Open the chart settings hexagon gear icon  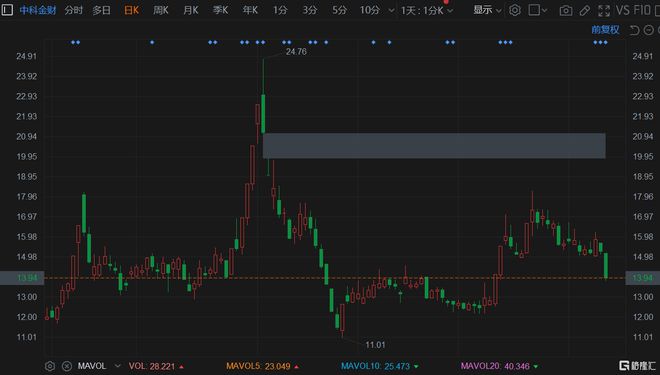pyautogui.click(x=514, y=10)
